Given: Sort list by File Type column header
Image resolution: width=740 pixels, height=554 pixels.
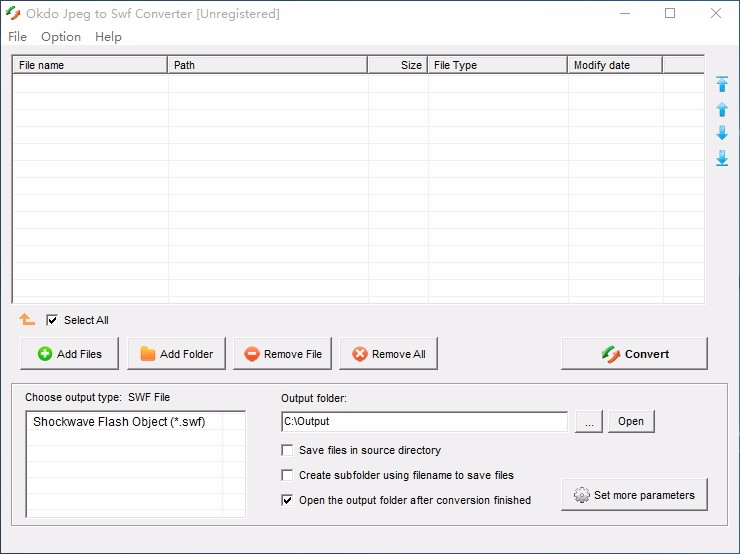Looking at the screenshot, I should 497,65.
